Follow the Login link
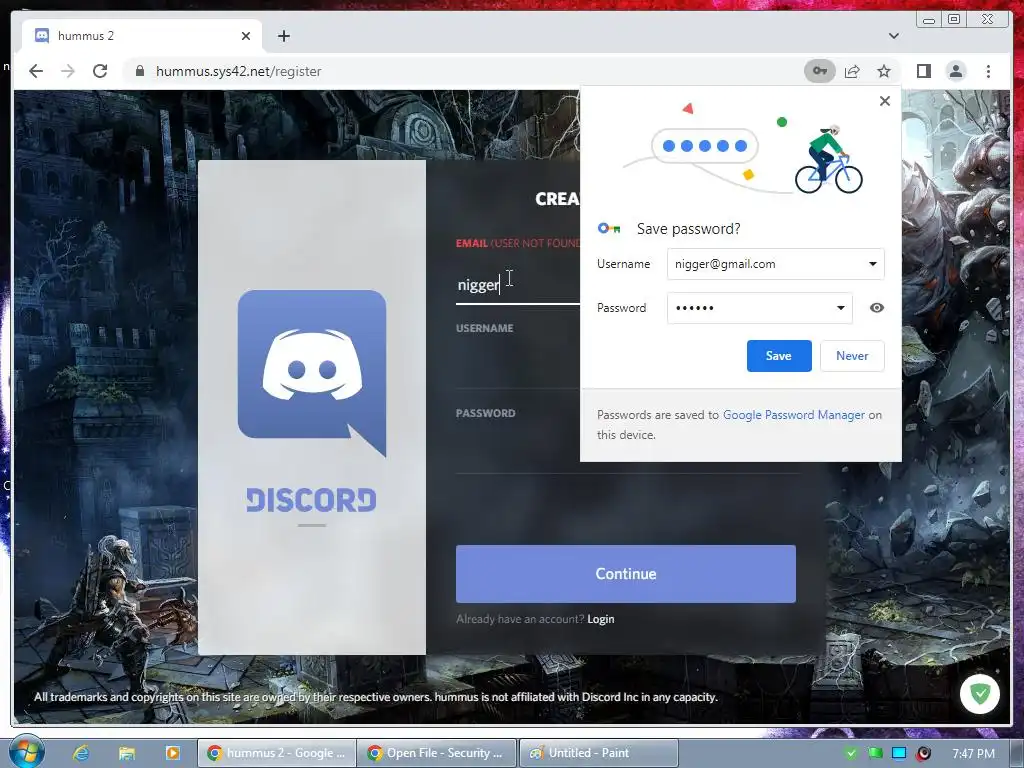 click(601, 619)
